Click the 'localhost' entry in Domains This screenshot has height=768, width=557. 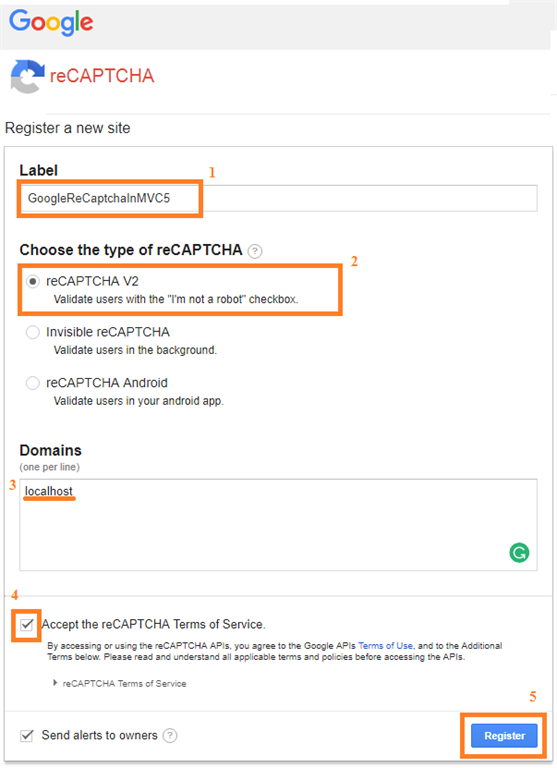[48, 491]
